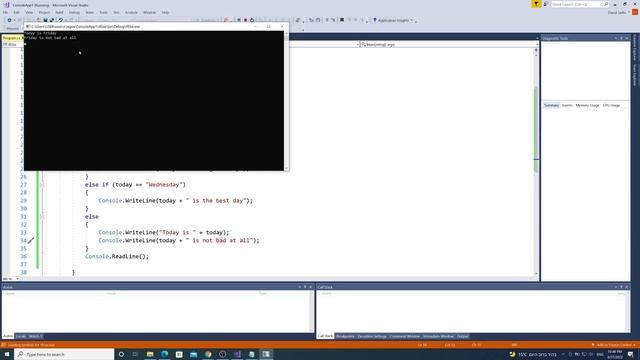Select the Locals tab
This screenshot has height=360, width=640.
(x=21, y=336)
